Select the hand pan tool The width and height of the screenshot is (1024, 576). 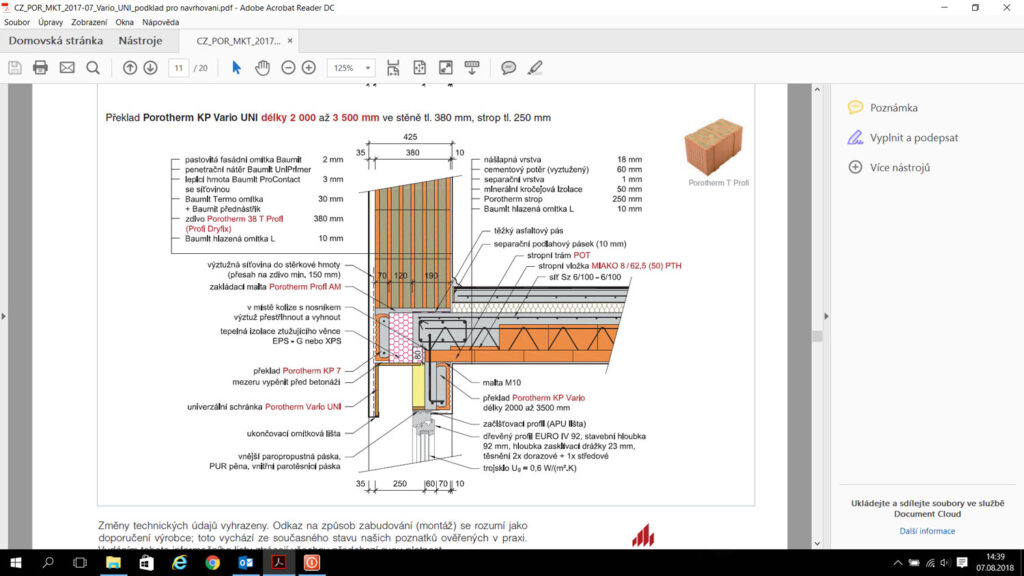[263, 68]
